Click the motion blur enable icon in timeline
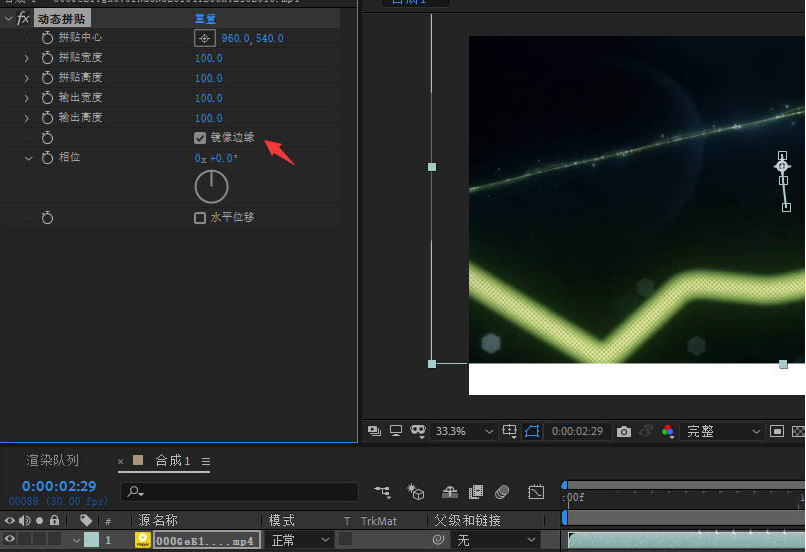806x552 pixels. [x=502, y=492]
